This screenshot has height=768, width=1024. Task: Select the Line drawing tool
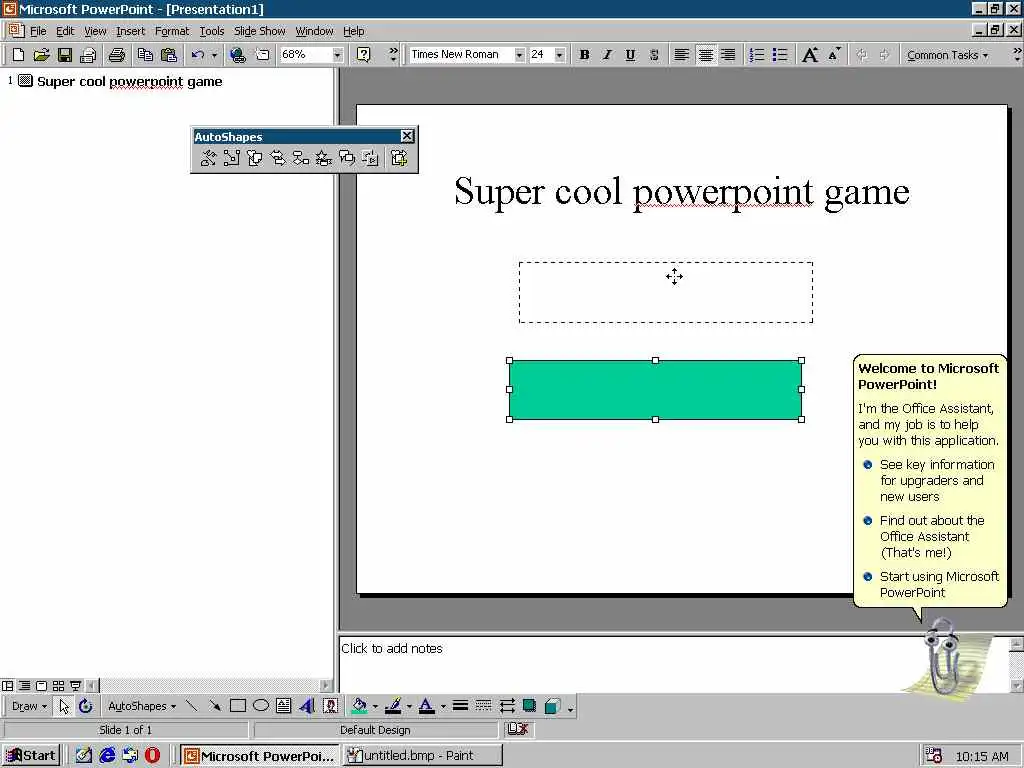(191, 706)
